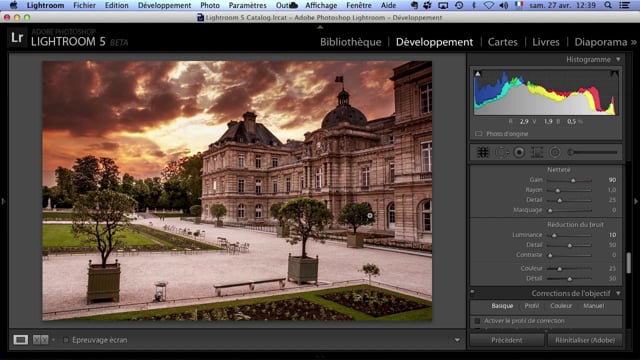640x360 pixels.
Task: Enable Activer le profil de correction
Action: 477,321
